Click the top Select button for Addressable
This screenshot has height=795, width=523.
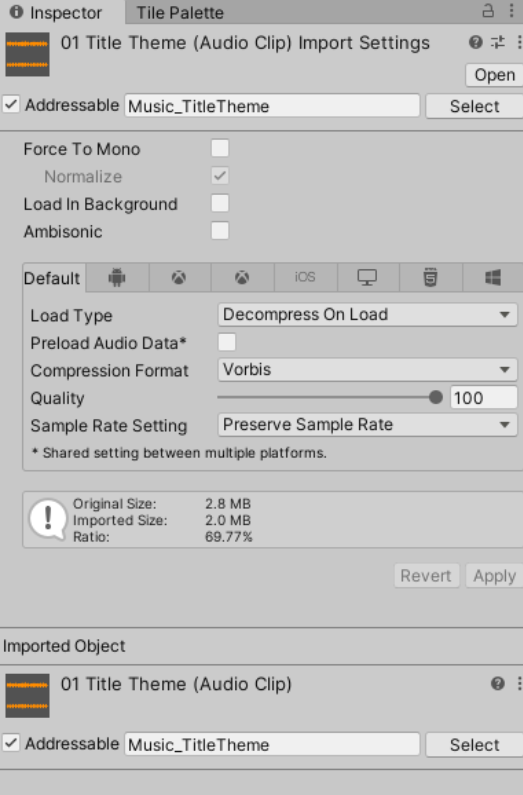coord(474,106)
